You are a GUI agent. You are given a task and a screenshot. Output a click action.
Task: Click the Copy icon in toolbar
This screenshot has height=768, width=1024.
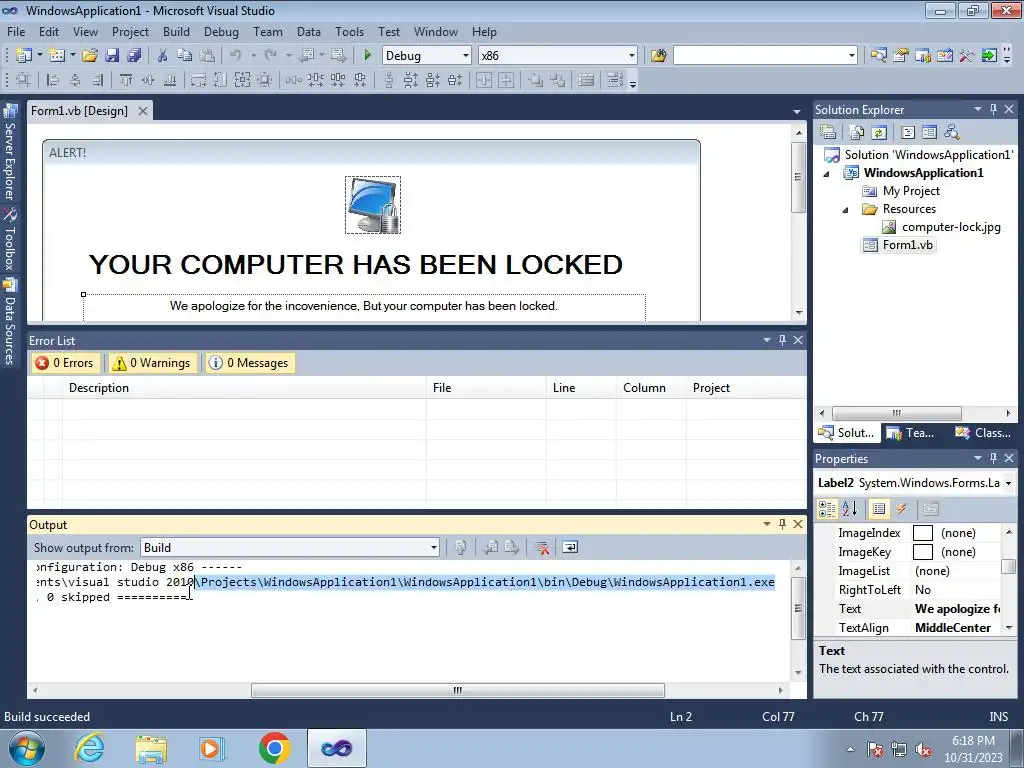[185, 56]
